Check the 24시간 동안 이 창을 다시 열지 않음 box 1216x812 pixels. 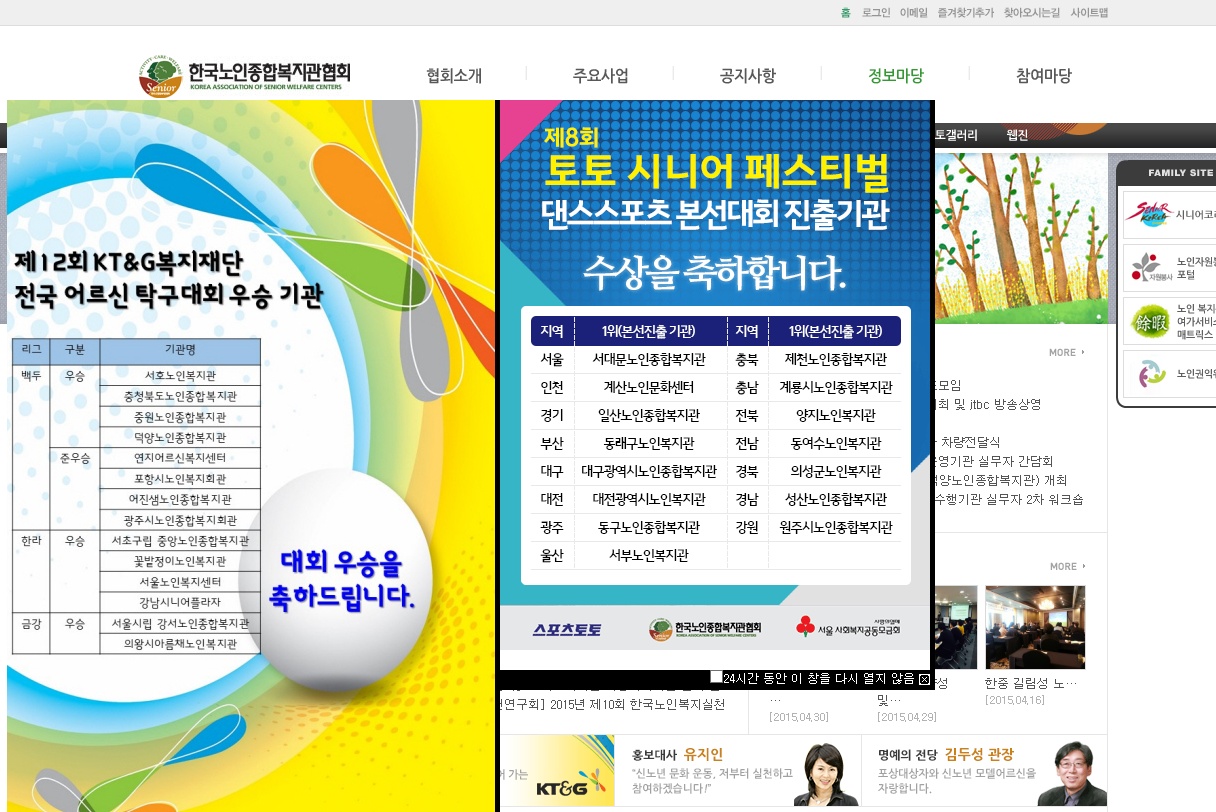tap(716, 678)
